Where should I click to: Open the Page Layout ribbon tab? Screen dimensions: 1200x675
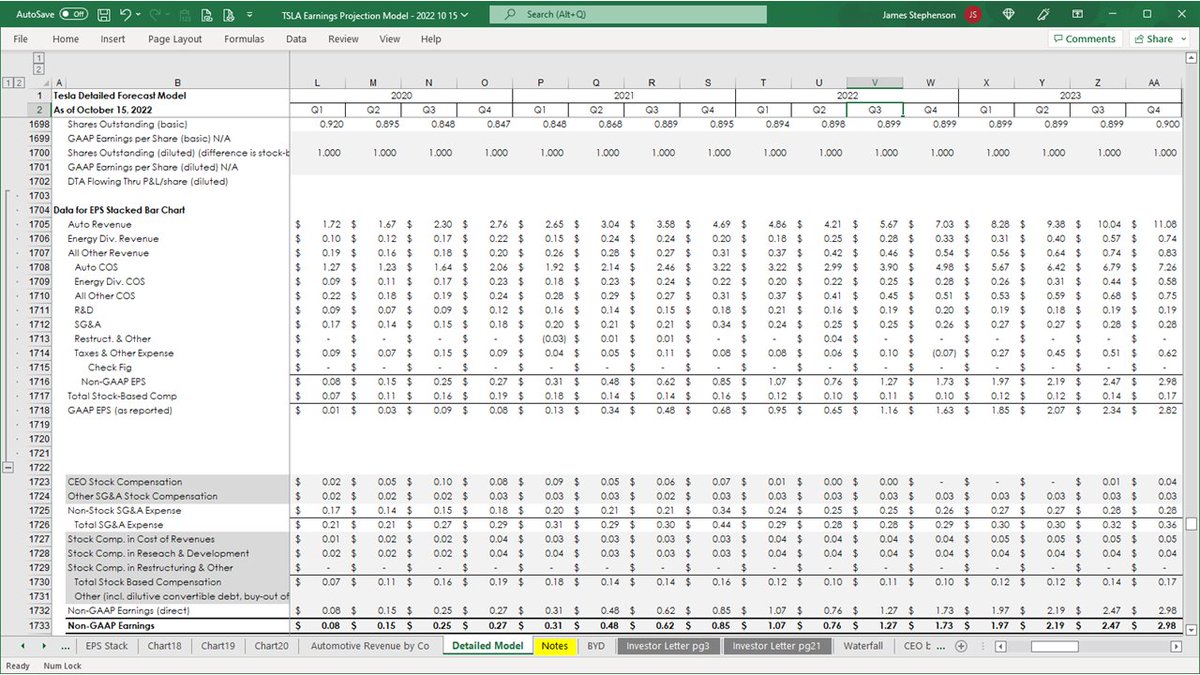[x=175, y=39]
